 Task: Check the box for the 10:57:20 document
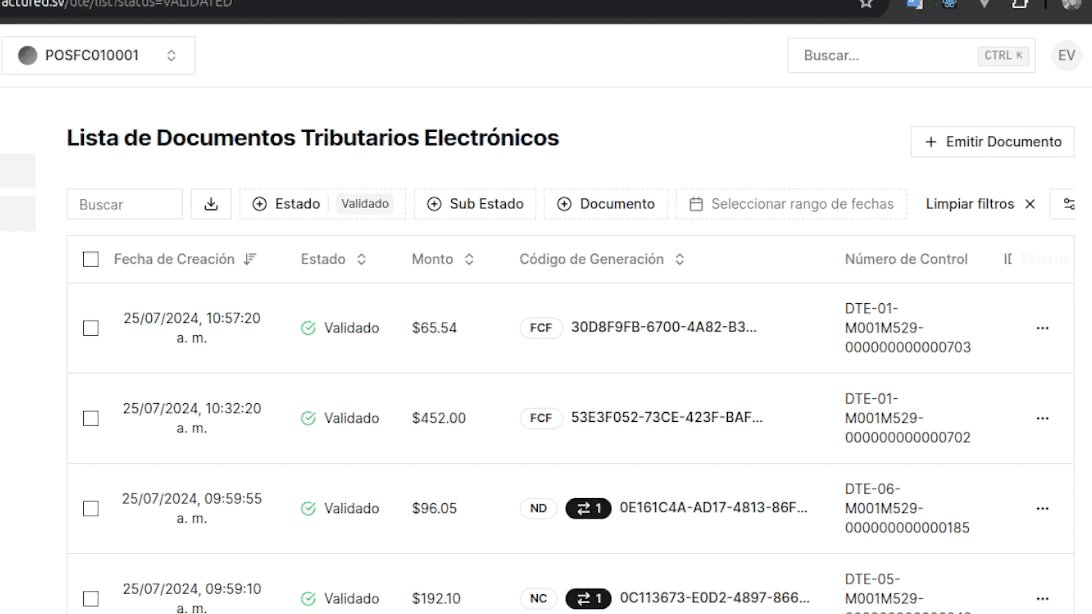pos(91,328)
